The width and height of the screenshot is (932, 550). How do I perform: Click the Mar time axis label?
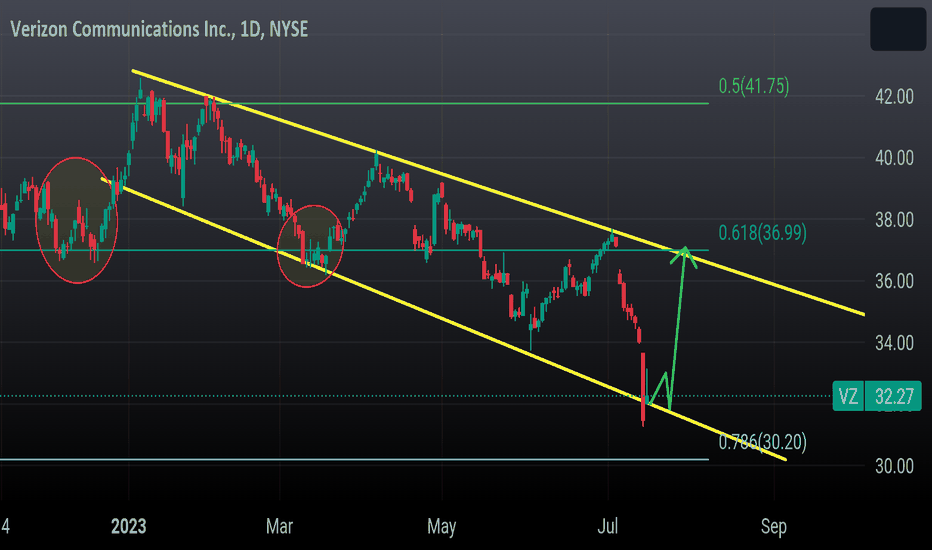(x=279, y=526)
